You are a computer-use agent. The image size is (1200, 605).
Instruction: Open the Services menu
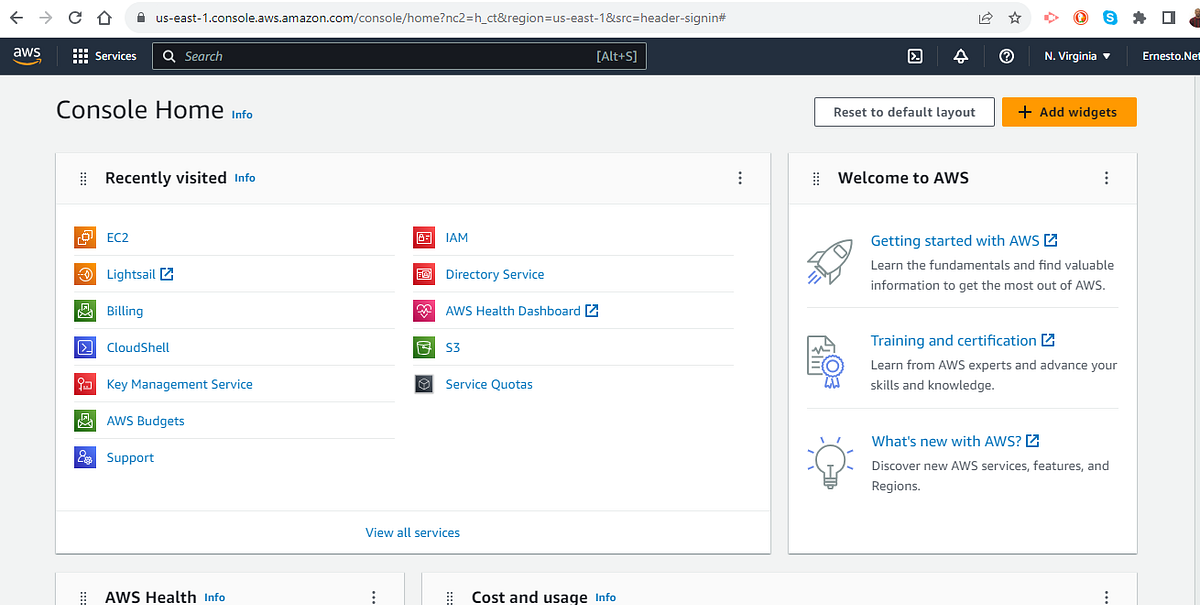point(105,56)
